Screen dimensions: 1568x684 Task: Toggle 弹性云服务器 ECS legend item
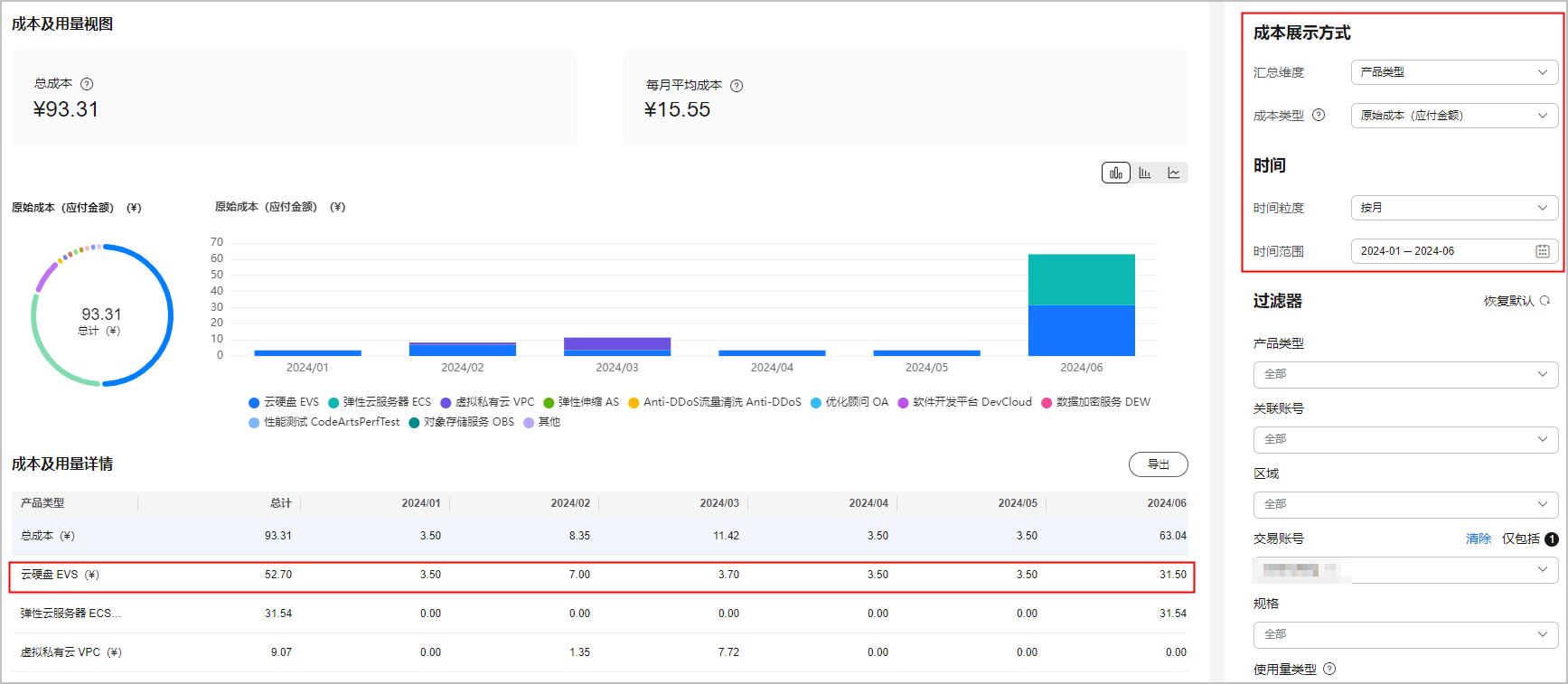click(380, 402)
